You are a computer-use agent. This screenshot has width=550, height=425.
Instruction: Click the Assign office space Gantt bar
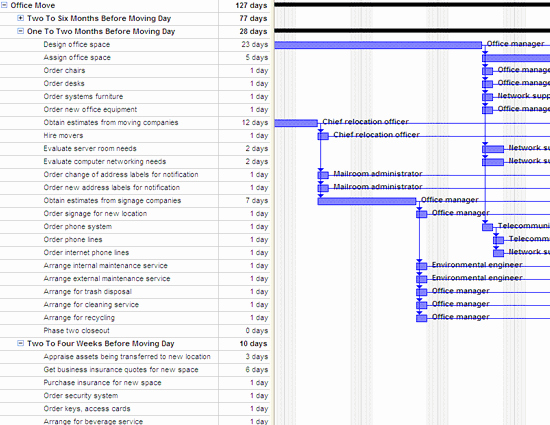click(516, 58)
